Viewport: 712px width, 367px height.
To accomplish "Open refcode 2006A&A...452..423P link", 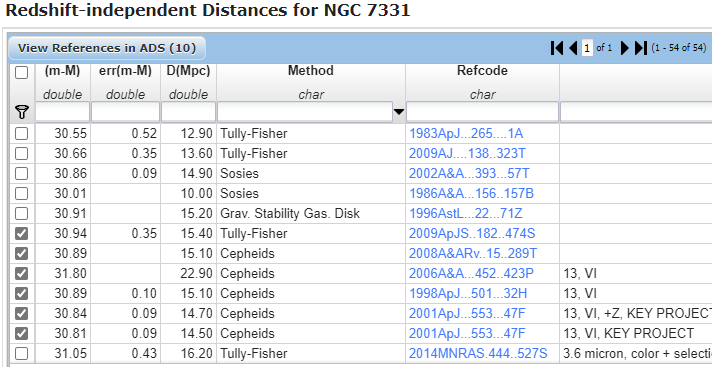I will point(471,273).
